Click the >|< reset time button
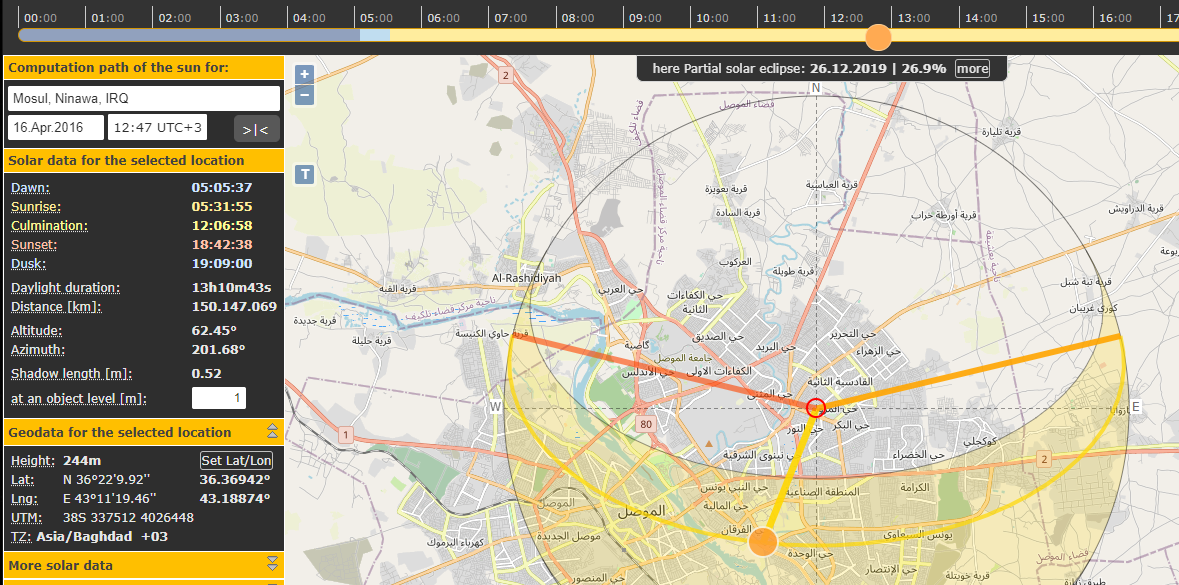The height and width of the screenshot is (585, 1179). tap(256, 128)
